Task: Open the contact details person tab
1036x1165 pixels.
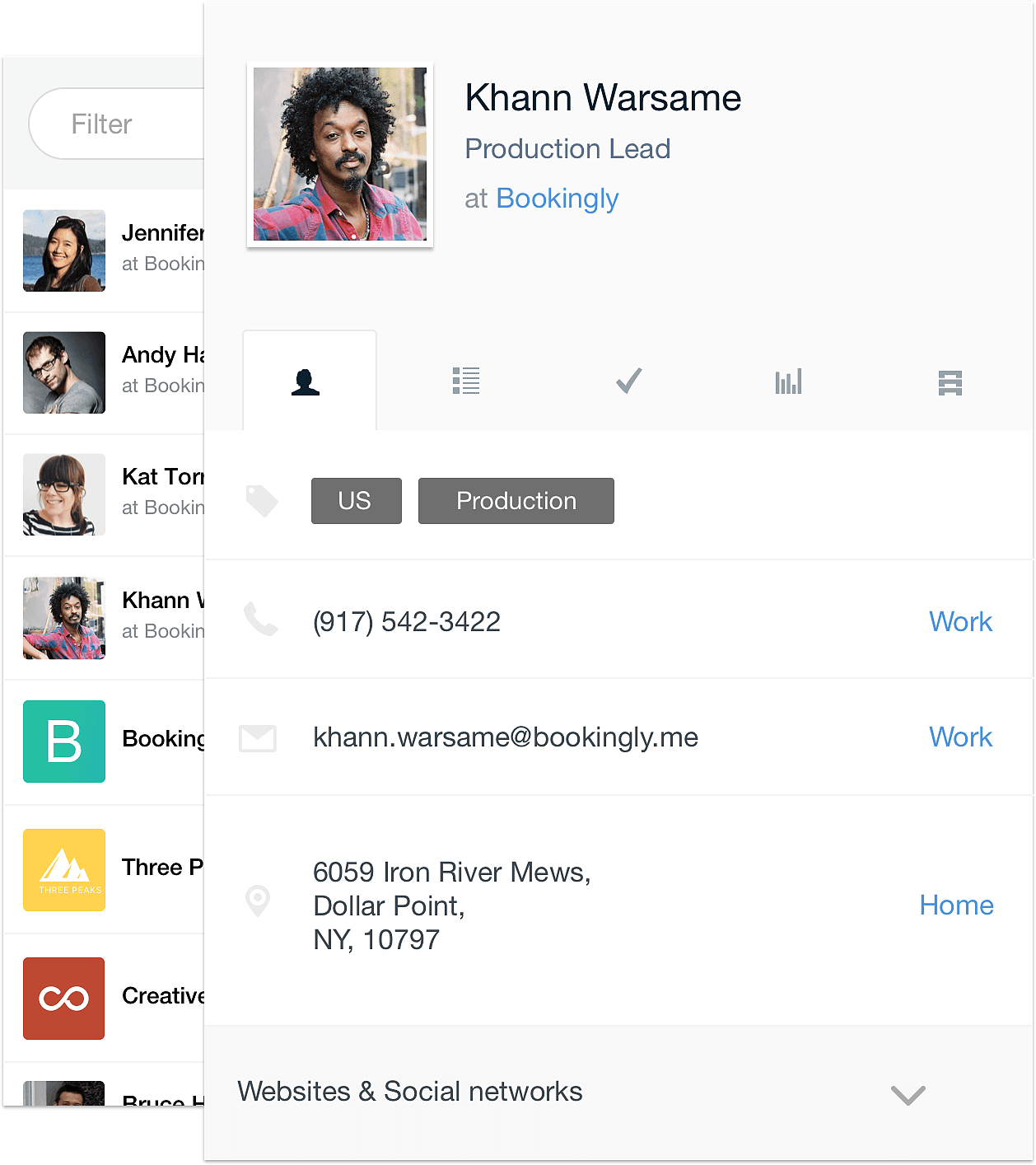Action: (310, 381)
